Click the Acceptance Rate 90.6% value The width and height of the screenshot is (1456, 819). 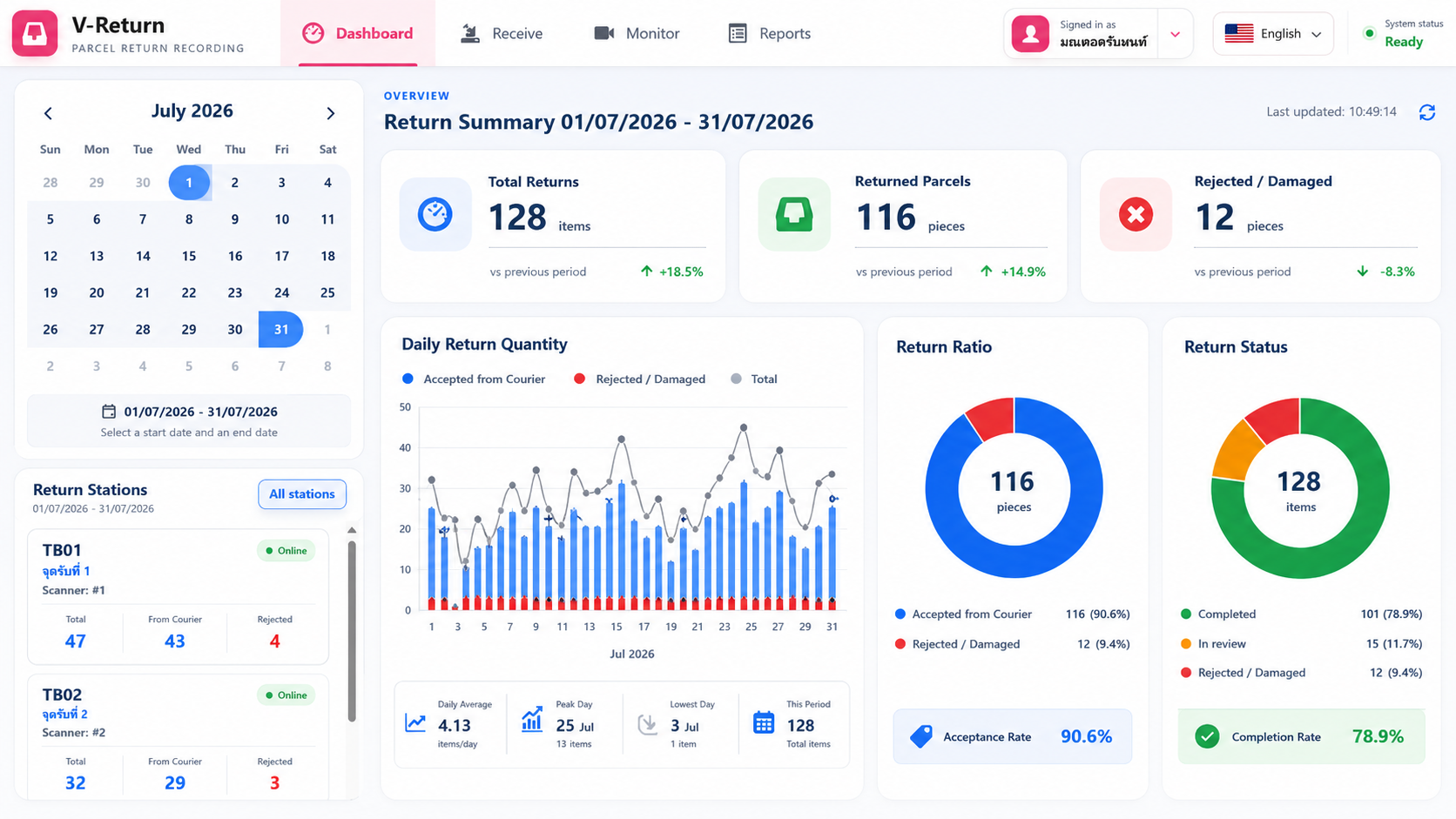point(1086,736)
